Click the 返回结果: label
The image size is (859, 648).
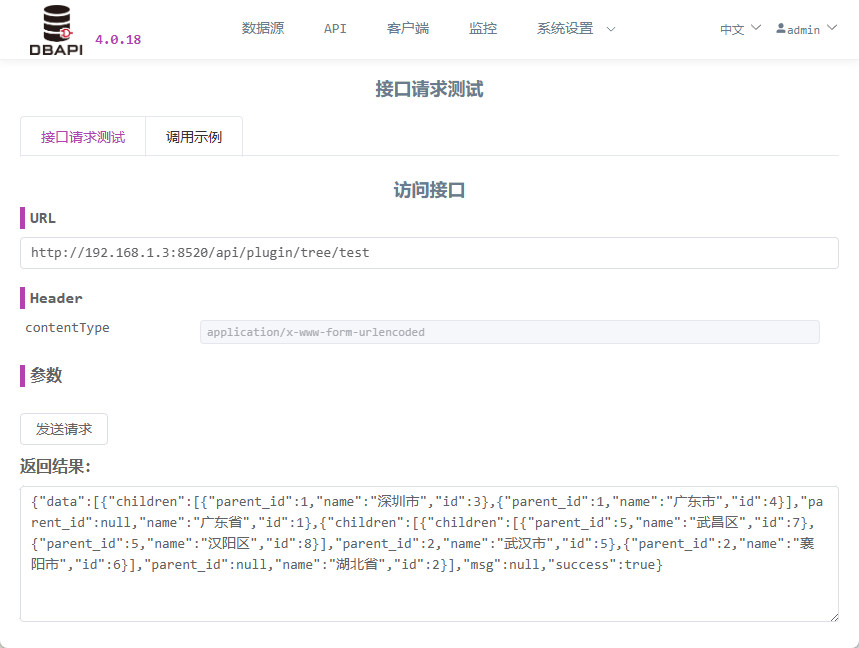[55, 466]
